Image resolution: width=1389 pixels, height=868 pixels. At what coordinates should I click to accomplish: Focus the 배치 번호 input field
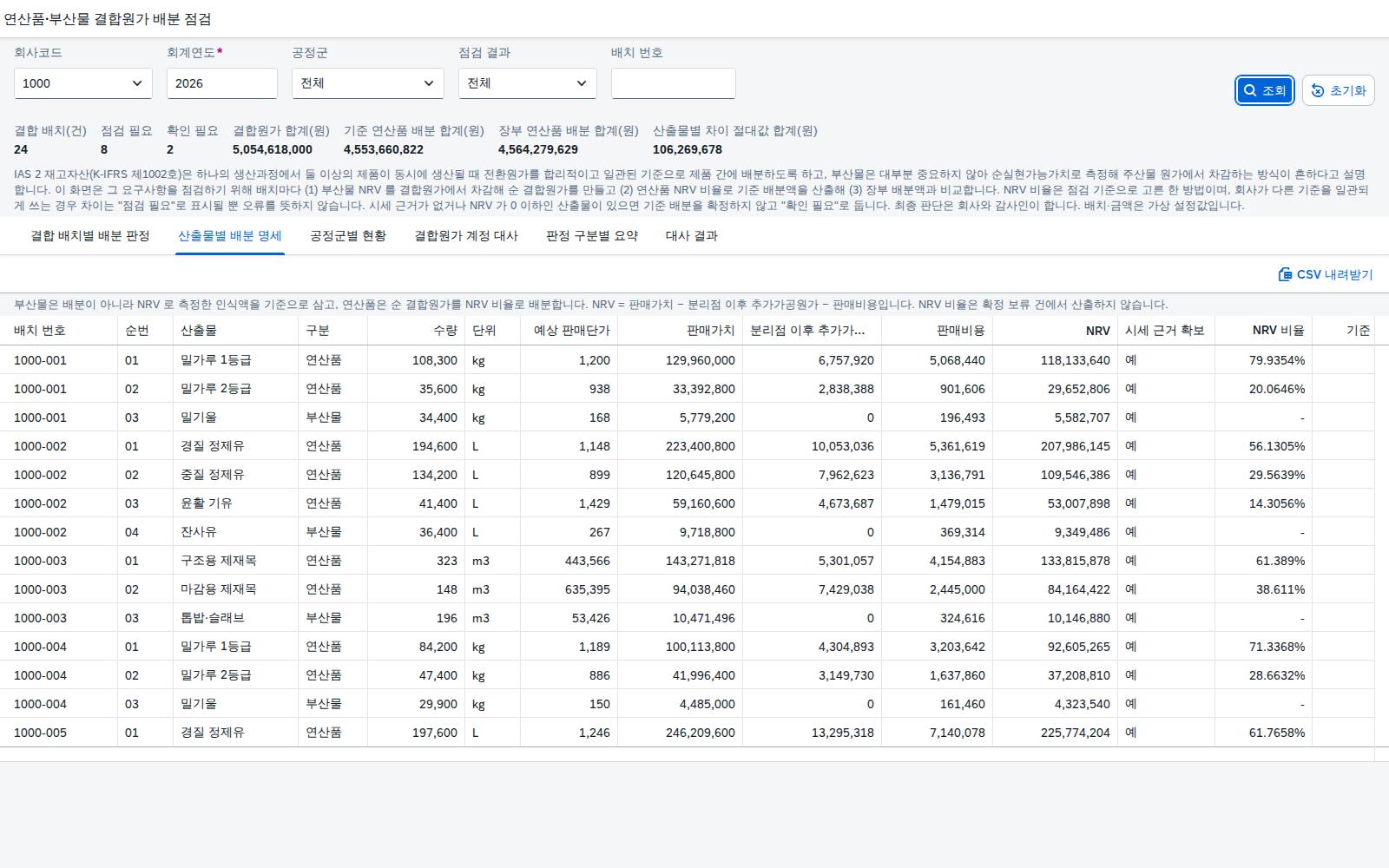674,83
